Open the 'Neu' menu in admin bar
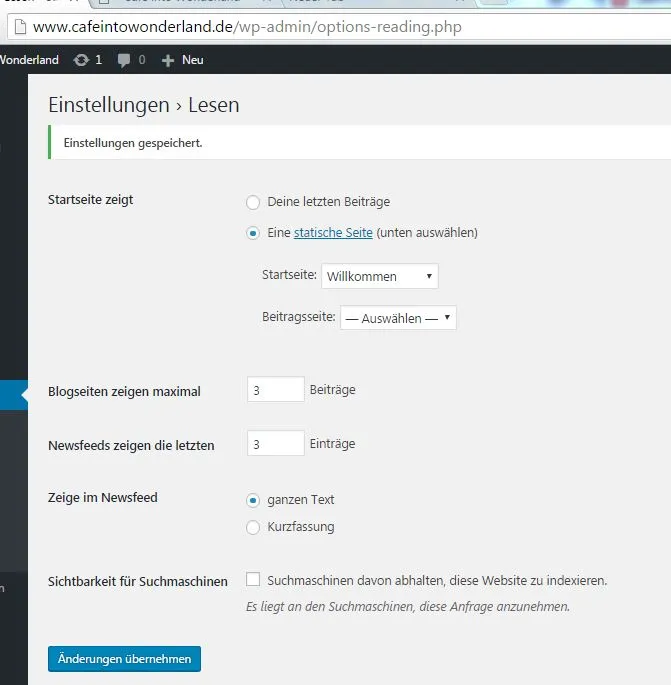This screenshot has height=685, width=671. coord(192,60)
